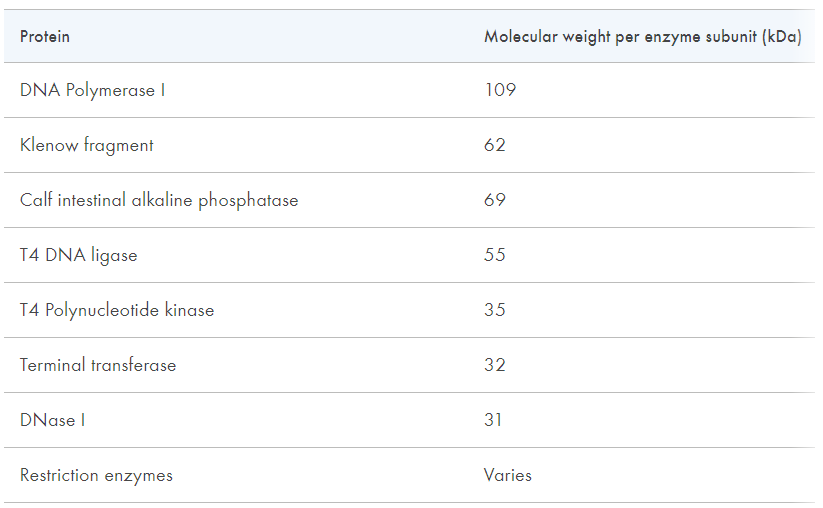Click the value 55 for T4 DNA ligase
The height and width of the screenshot is (508, 823).
[494, 255]
